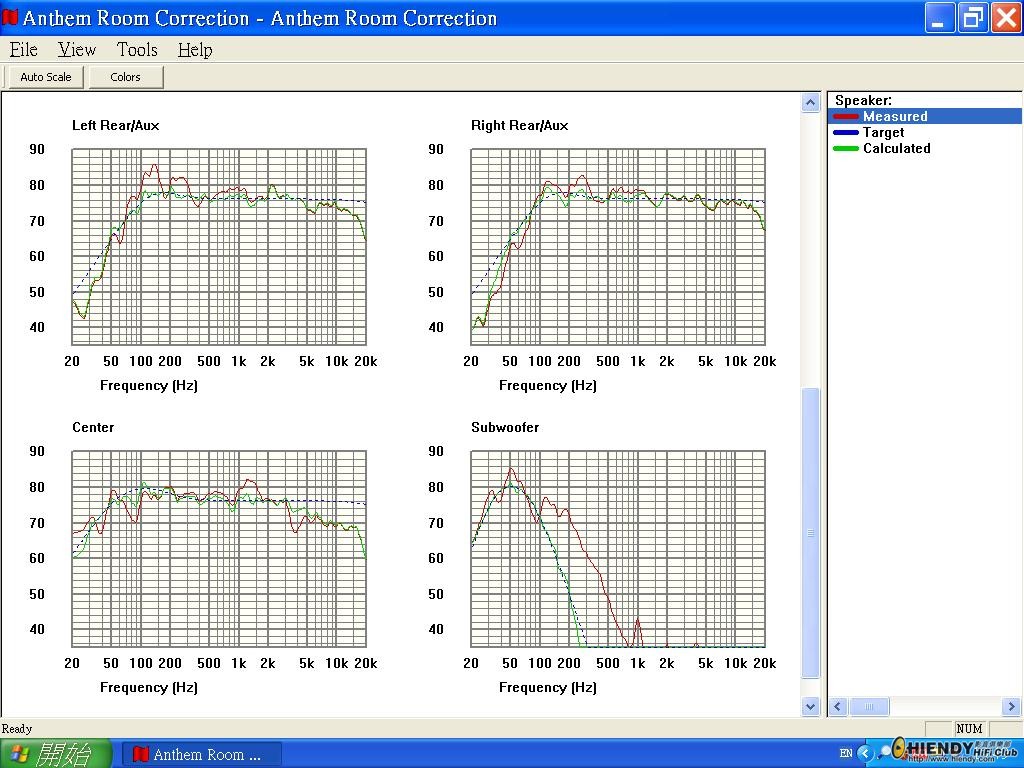Click the Anthem Room taskbar button
This screenshot has height=768, width=1024.
coord(202,754)
